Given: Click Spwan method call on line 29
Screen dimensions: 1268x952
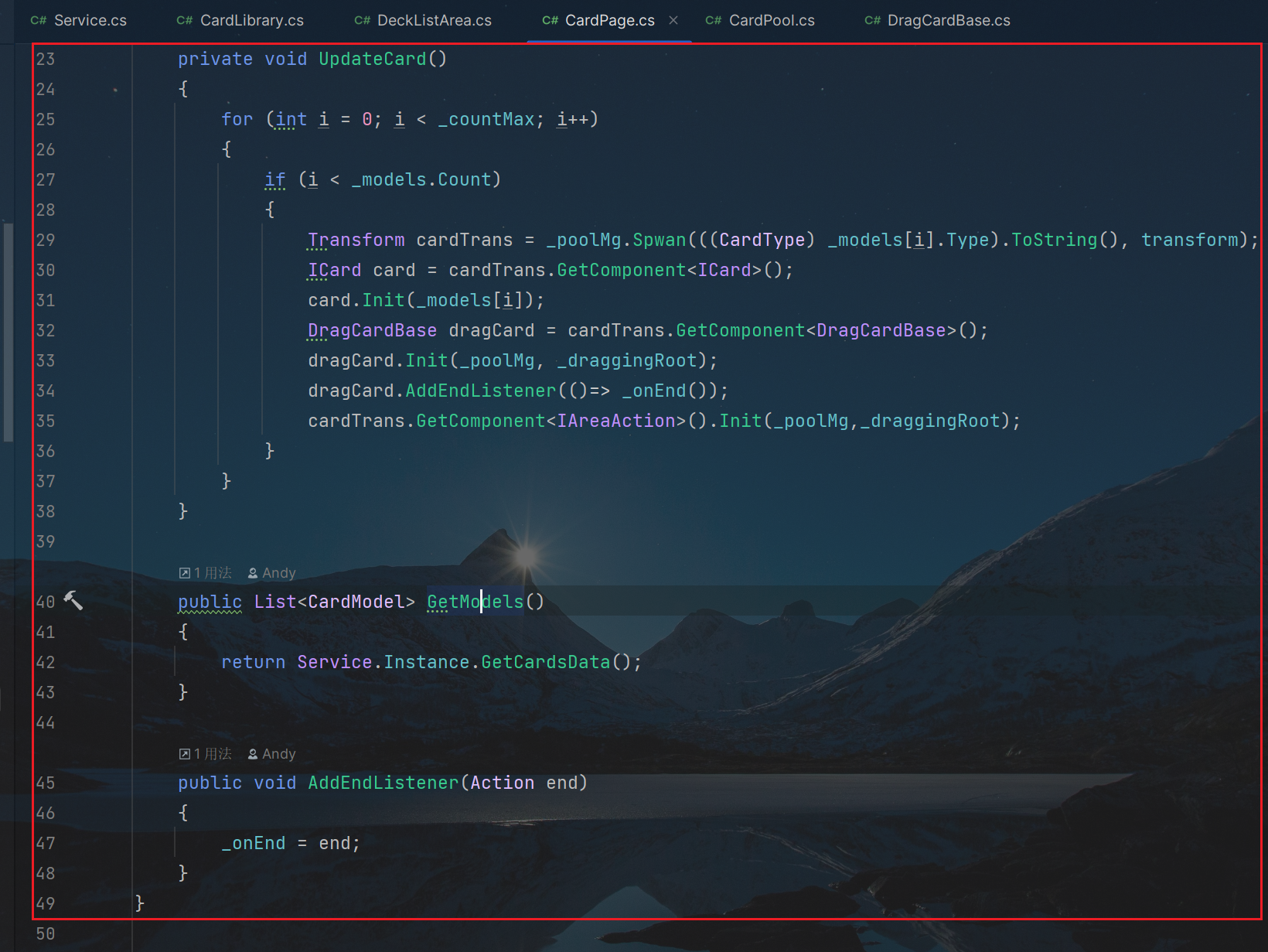Looking at the screenshot, I should (x=660, y=240).
